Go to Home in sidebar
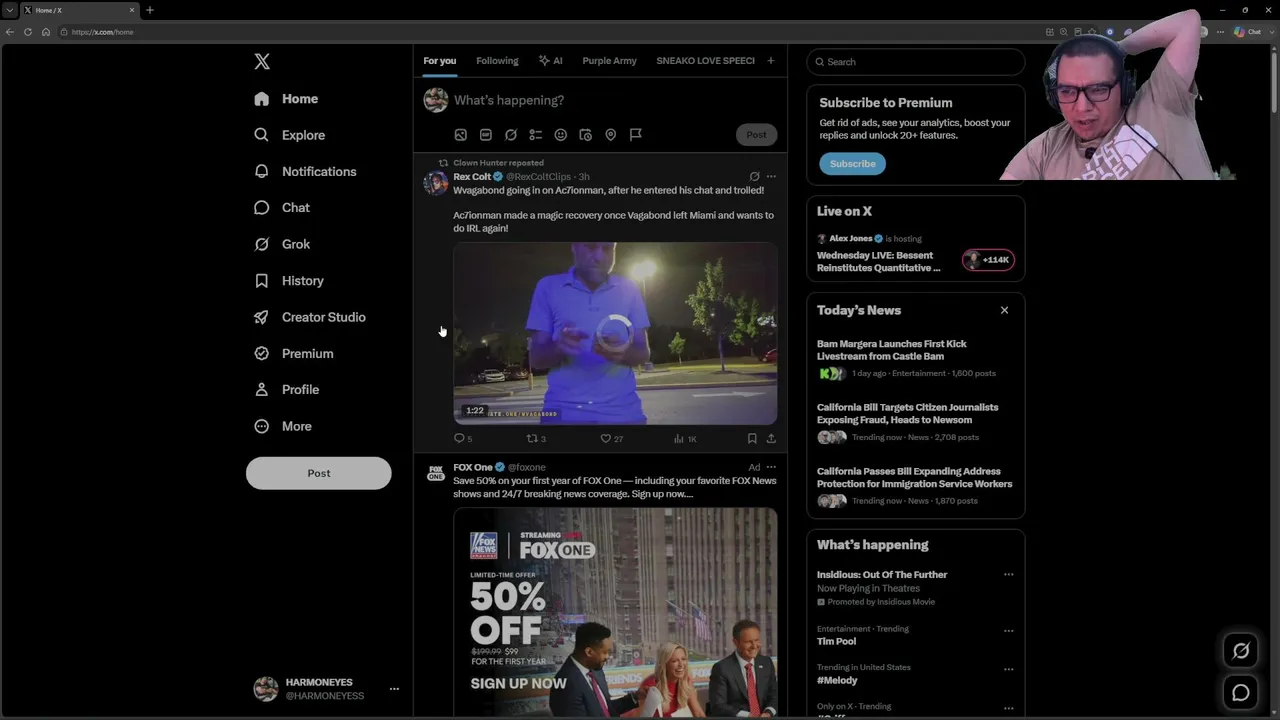 tap(286, 99)
